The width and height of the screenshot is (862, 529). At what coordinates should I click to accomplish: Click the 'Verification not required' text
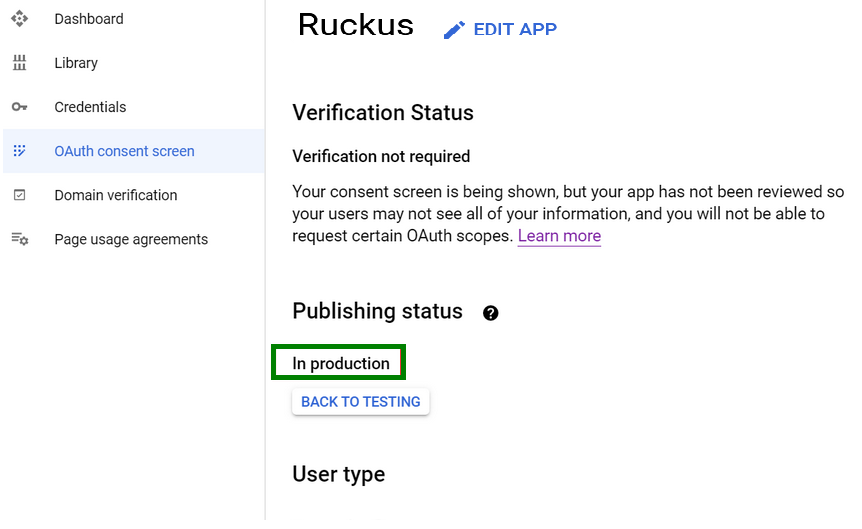[381, 156]
